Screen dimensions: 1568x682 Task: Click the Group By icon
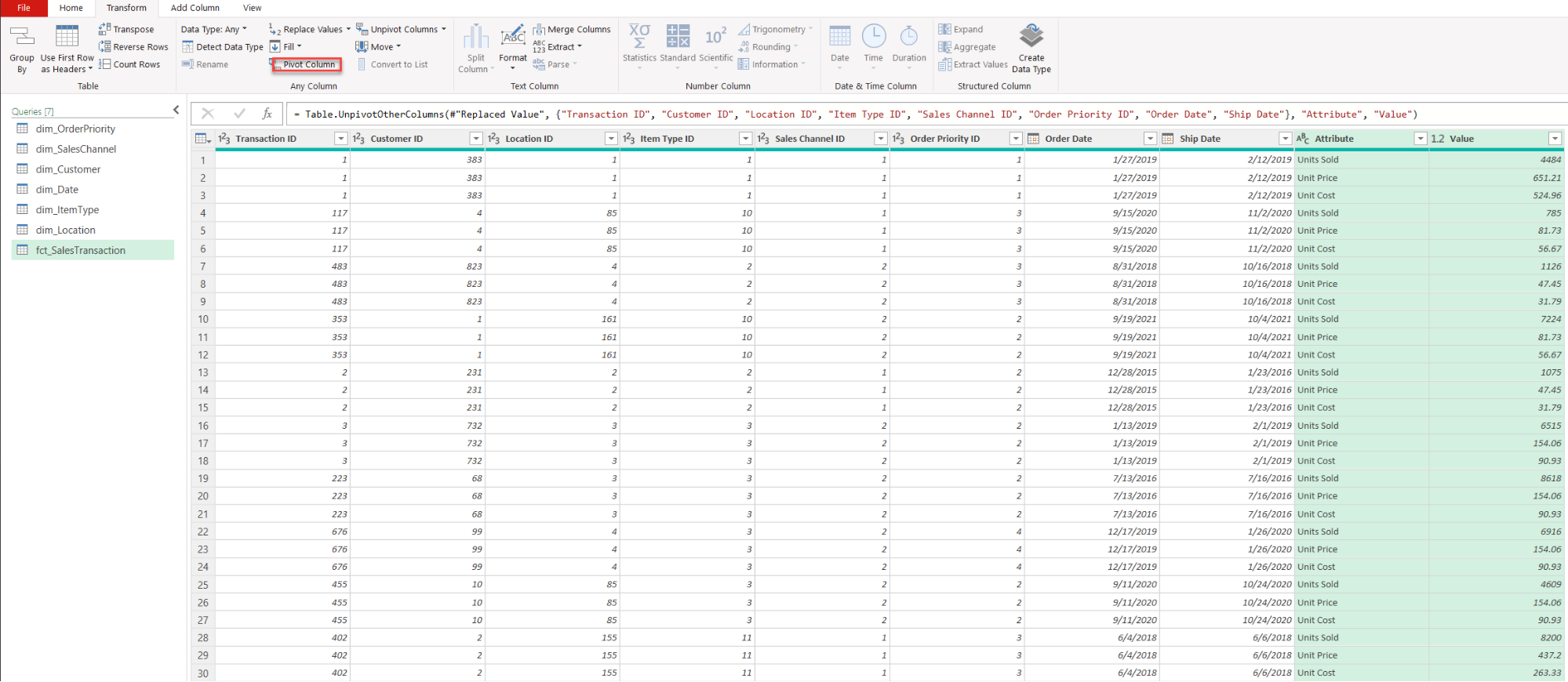tap(22, 37)
